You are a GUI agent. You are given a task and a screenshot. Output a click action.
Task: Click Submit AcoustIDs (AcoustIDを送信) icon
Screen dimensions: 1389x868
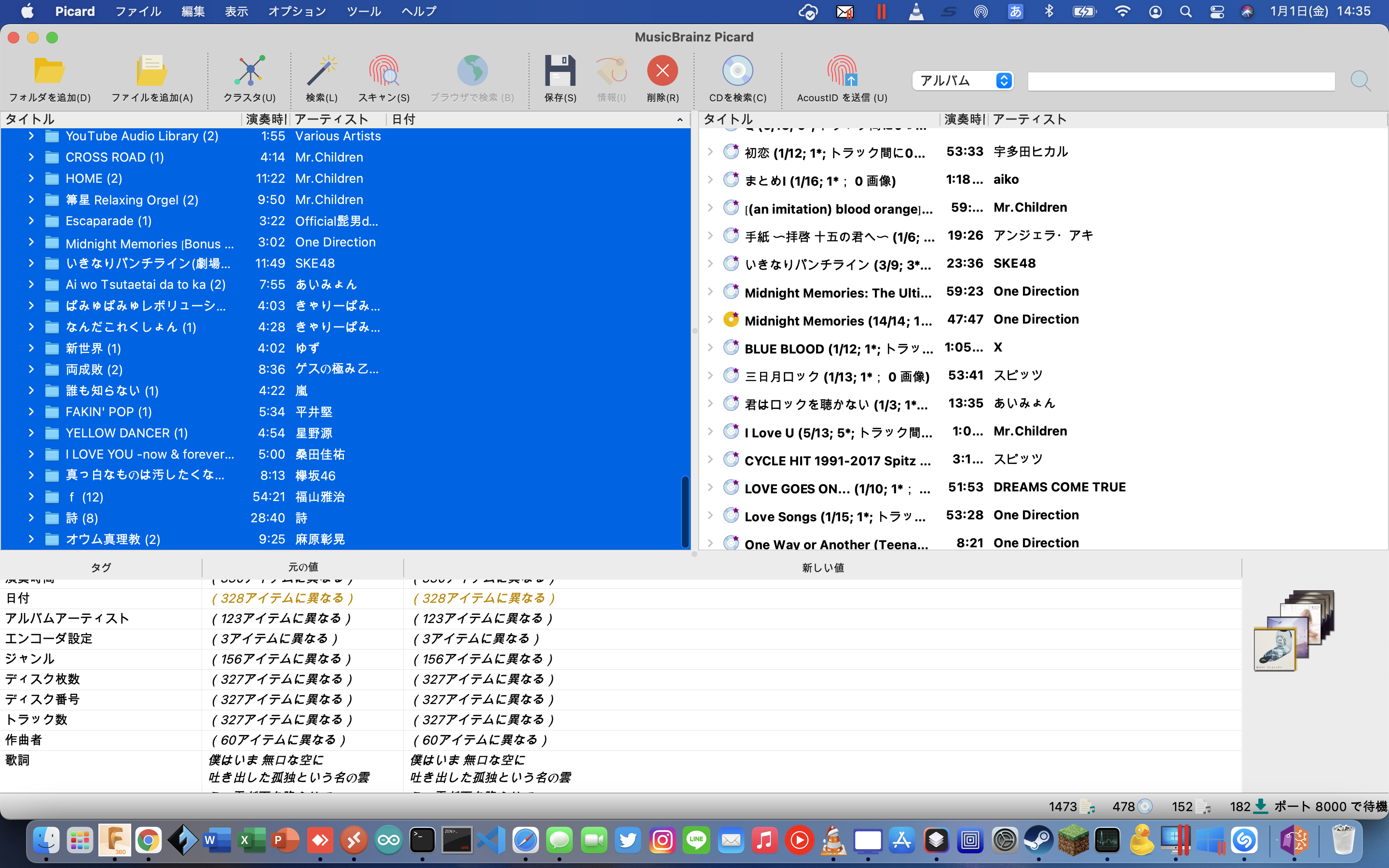(x=842, y=71)
